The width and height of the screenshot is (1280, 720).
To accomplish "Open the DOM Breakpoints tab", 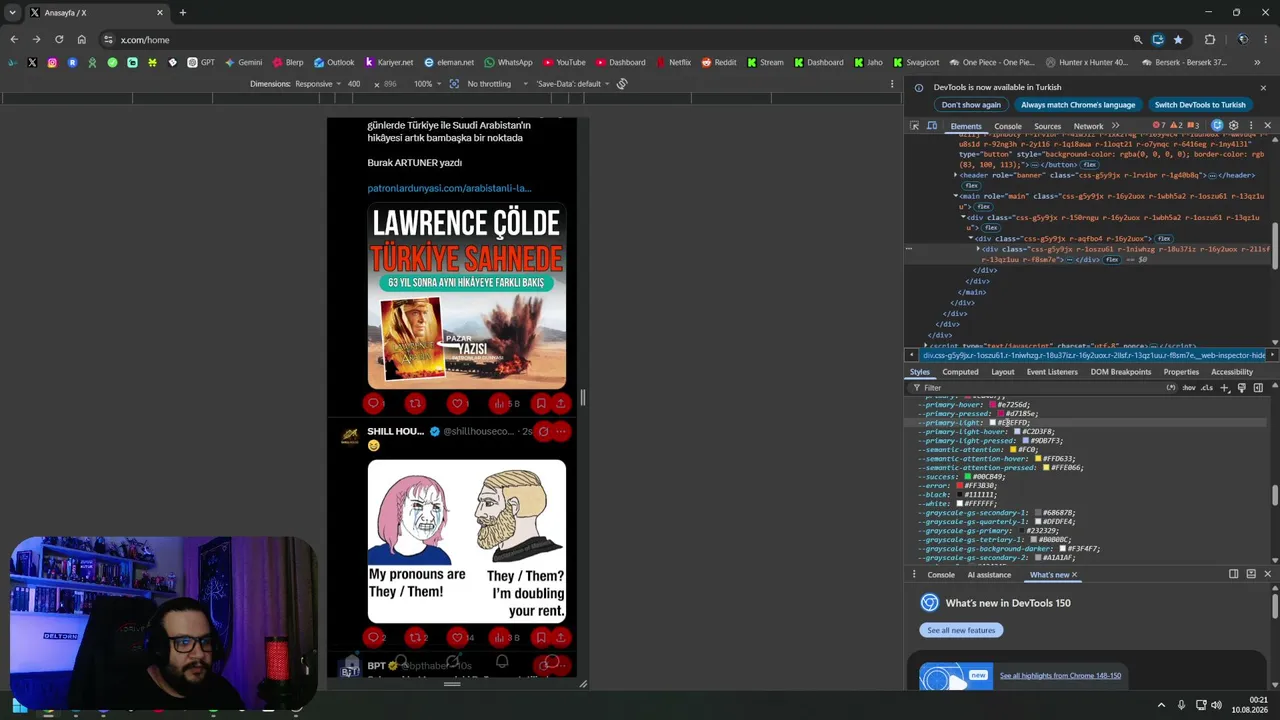I will pos(1121,372).
